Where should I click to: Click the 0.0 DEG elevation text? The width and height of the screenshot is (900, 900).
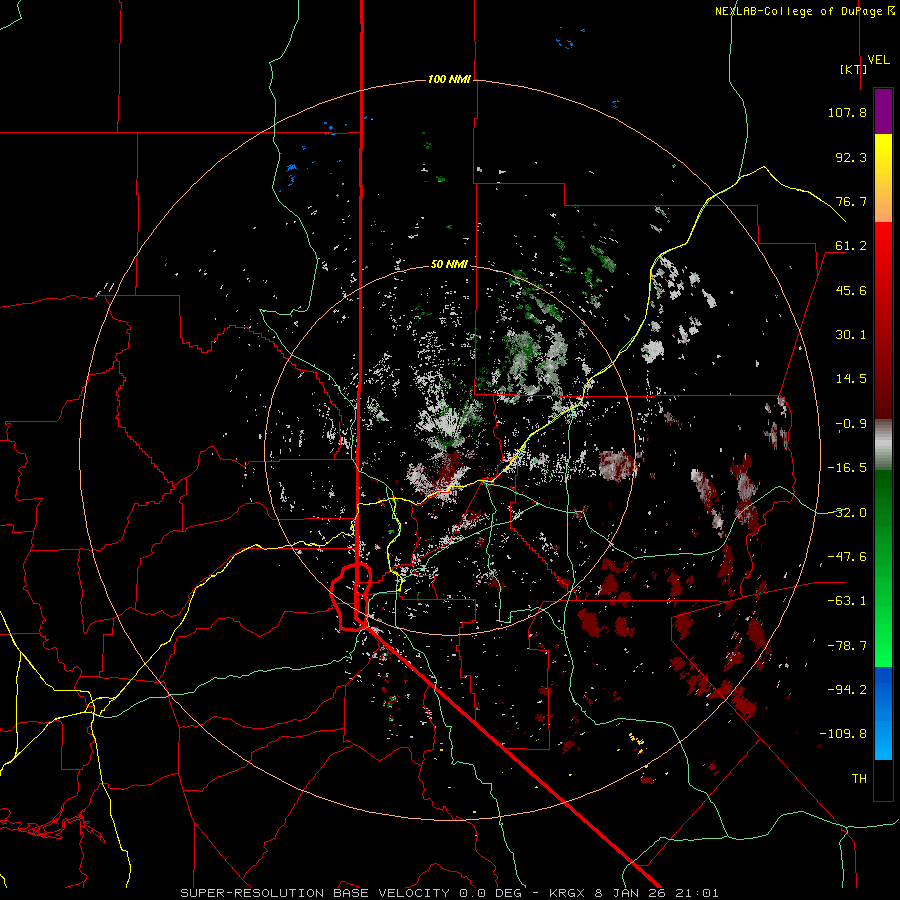(490, 893)
